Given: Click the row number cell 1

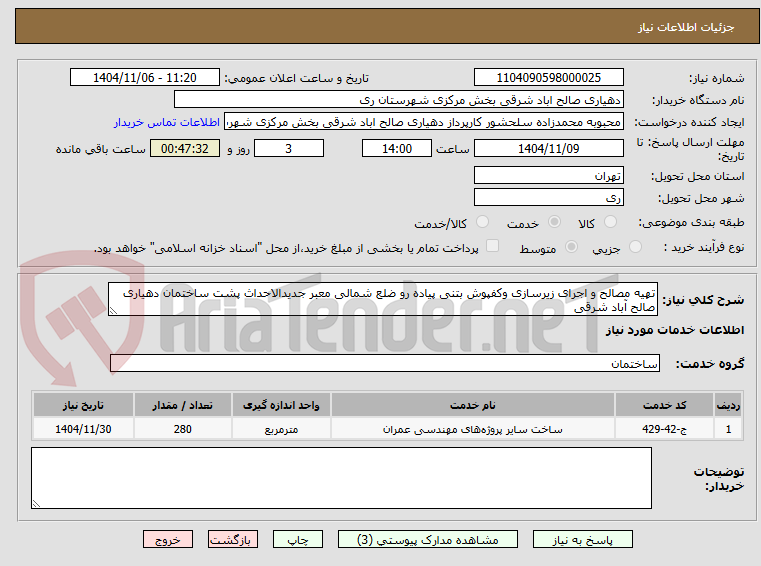Looking at the screenshot, I should coord(728,429).
